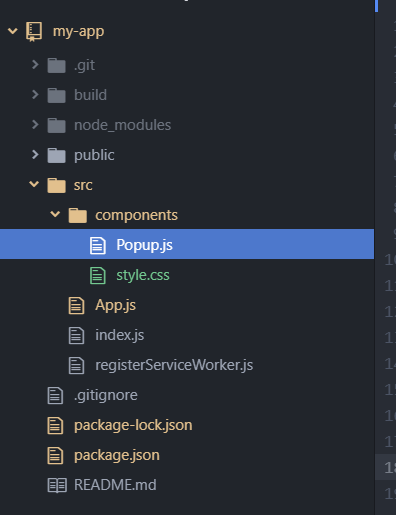Click the Popup.js file icon
The width and height of the screenshot is (396, 515).
point(98,245)
